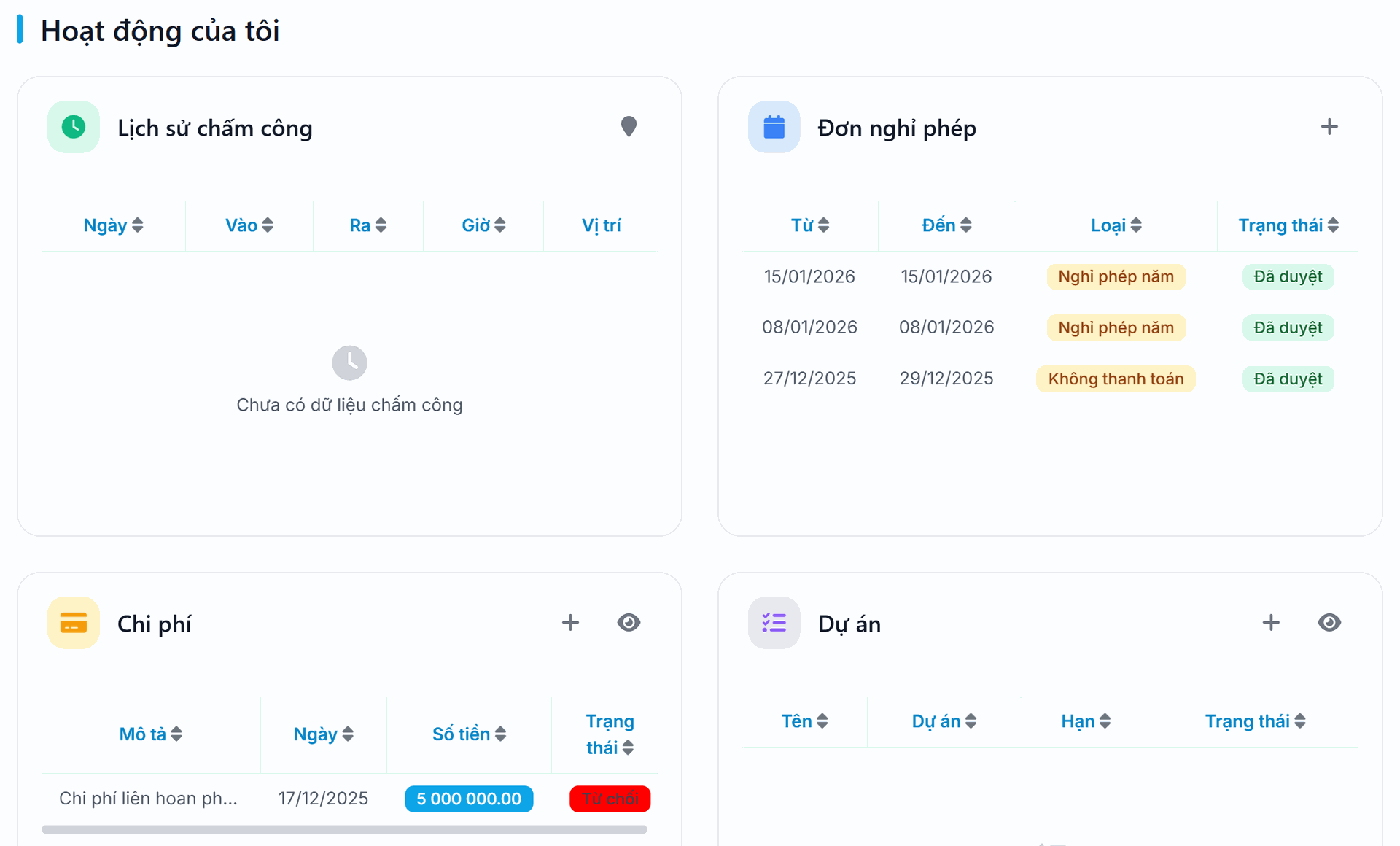Screen dimensions: 1400x846
Task: Sort expenses by Số tiền column
Action: 469,734
